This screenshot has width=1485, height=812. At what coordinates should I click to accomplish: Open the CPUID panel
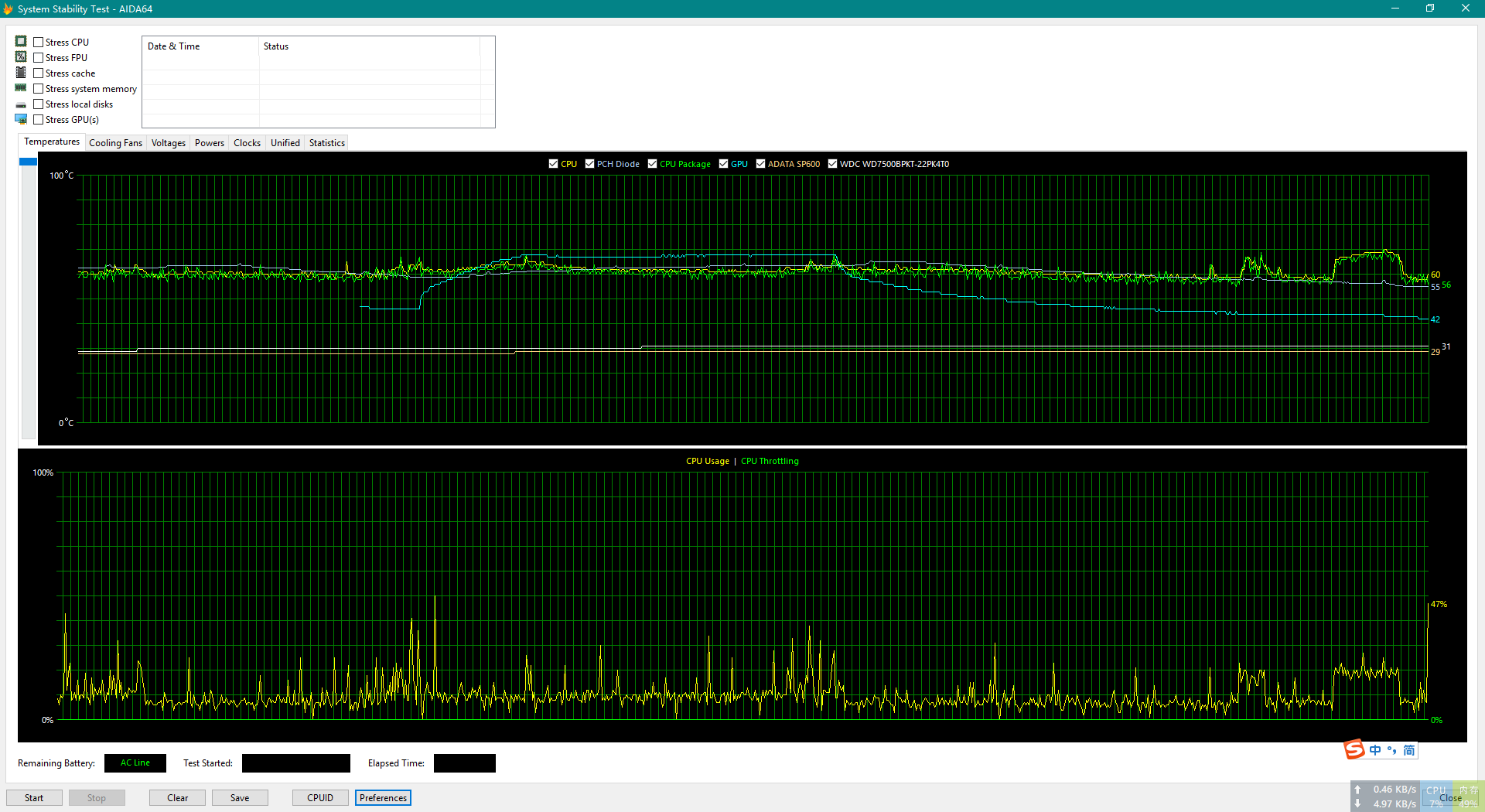pos(320,798)
